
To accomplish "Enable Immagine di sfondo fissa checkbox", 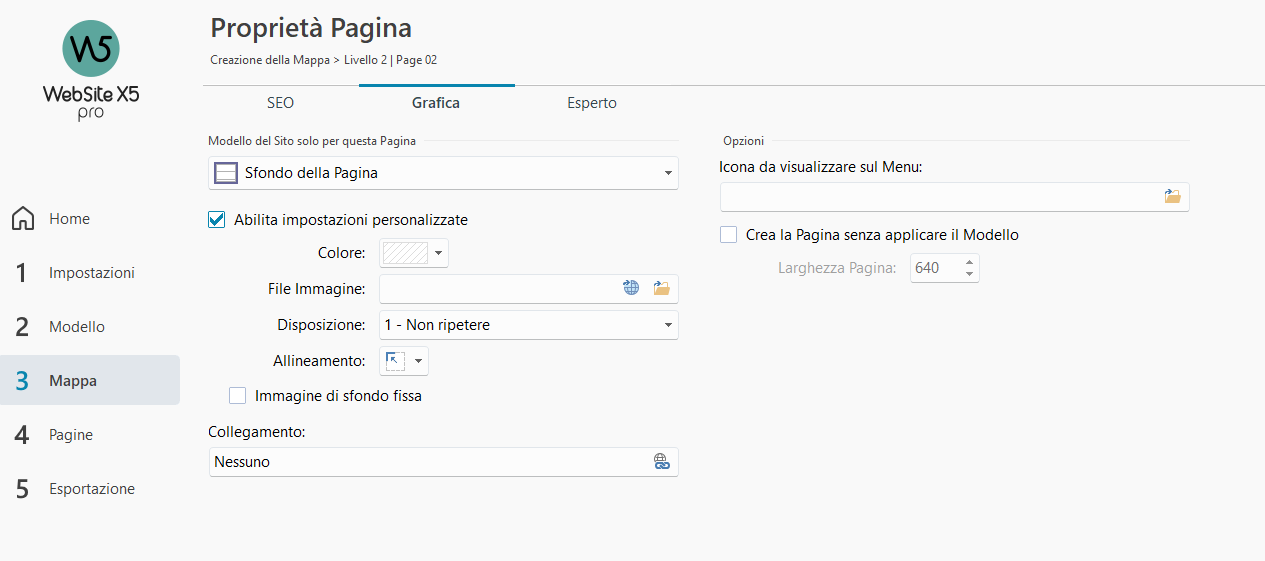I will click(238, 396).
